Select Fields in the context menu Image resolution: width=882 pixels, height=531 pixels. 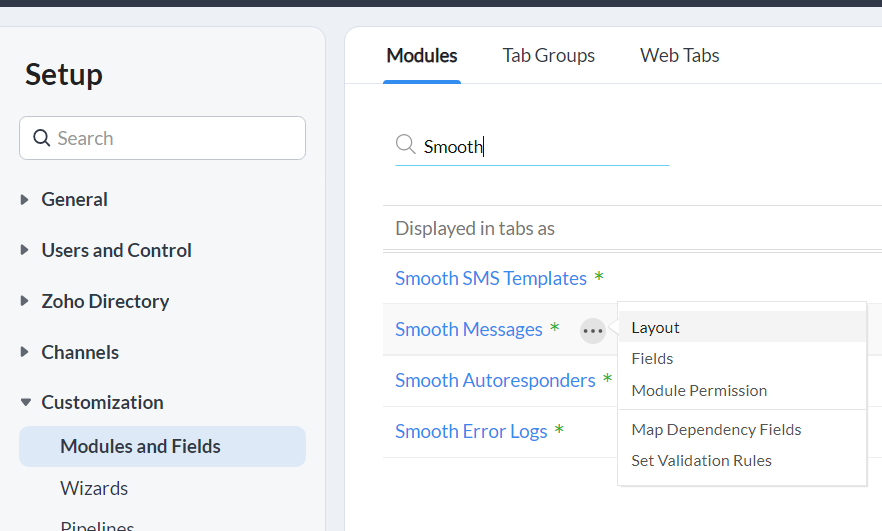coord(652,359)
